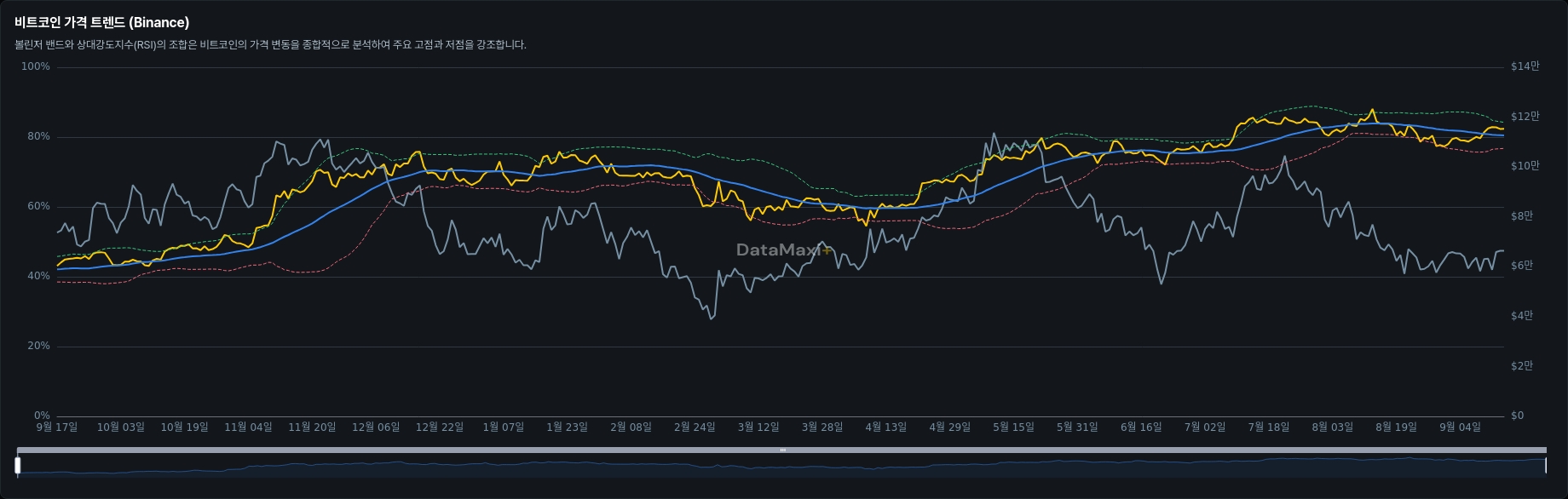Click the '1월 07일' date label

504,427
